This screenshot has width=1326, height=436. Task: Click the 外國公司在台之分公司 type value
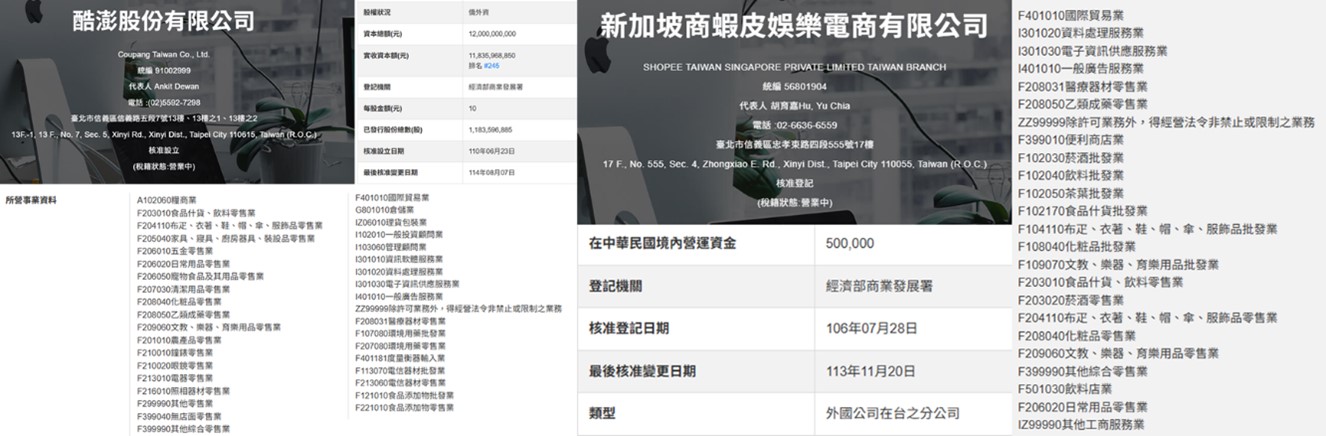coord(892,413)
